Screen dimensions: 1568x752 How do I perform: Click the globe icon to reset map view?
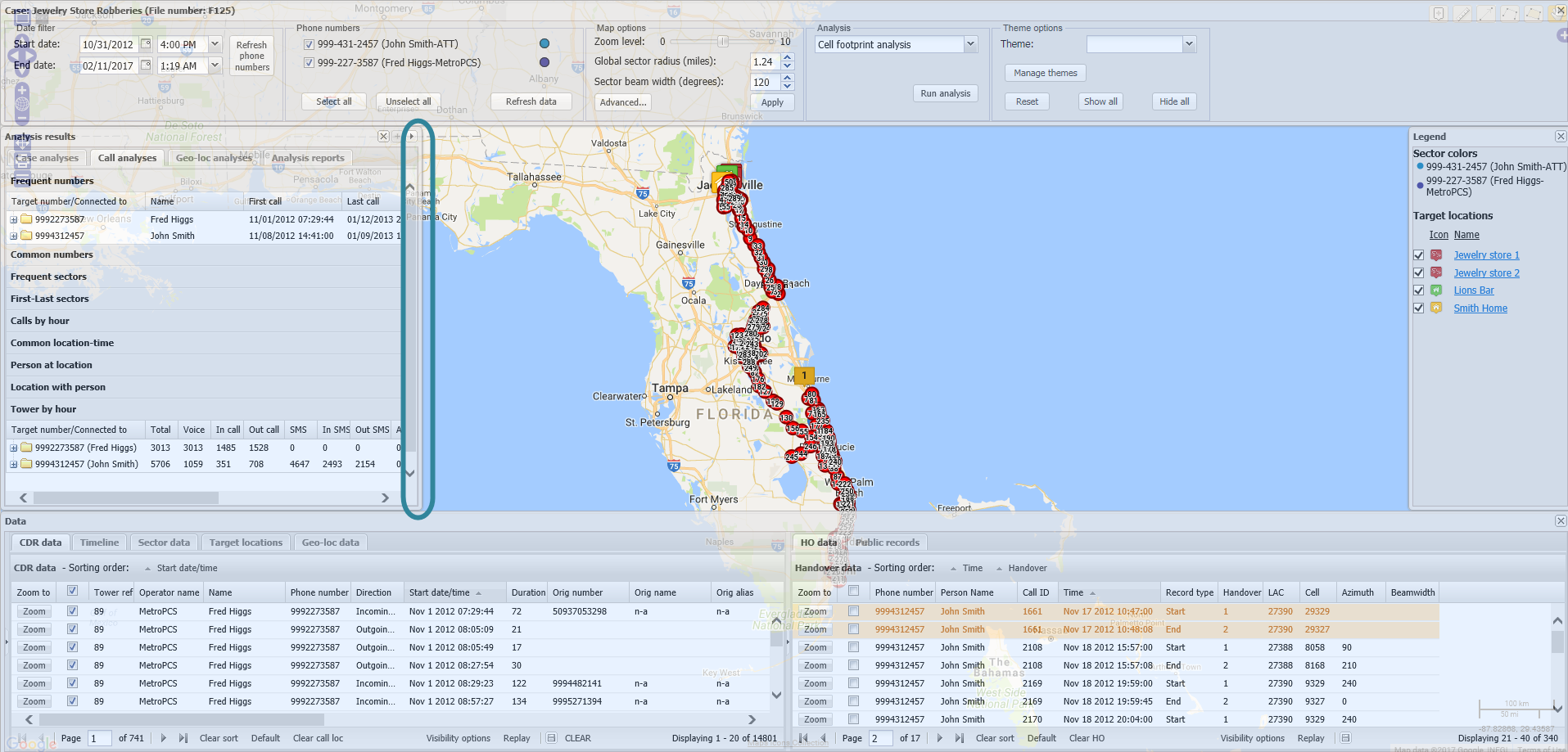click(21, 103)
